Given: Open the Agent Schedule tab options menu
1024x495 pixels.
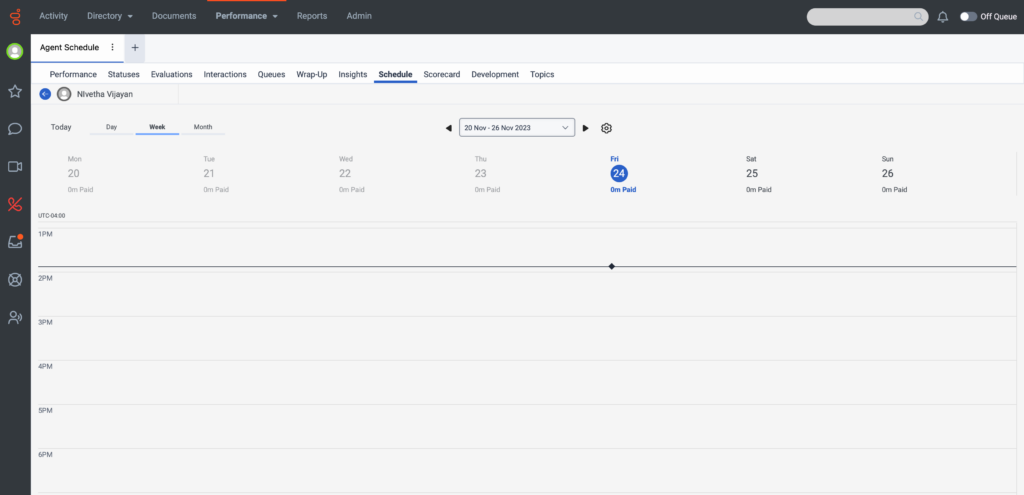Looking at the screenshot, I should [x=112, y=48].
